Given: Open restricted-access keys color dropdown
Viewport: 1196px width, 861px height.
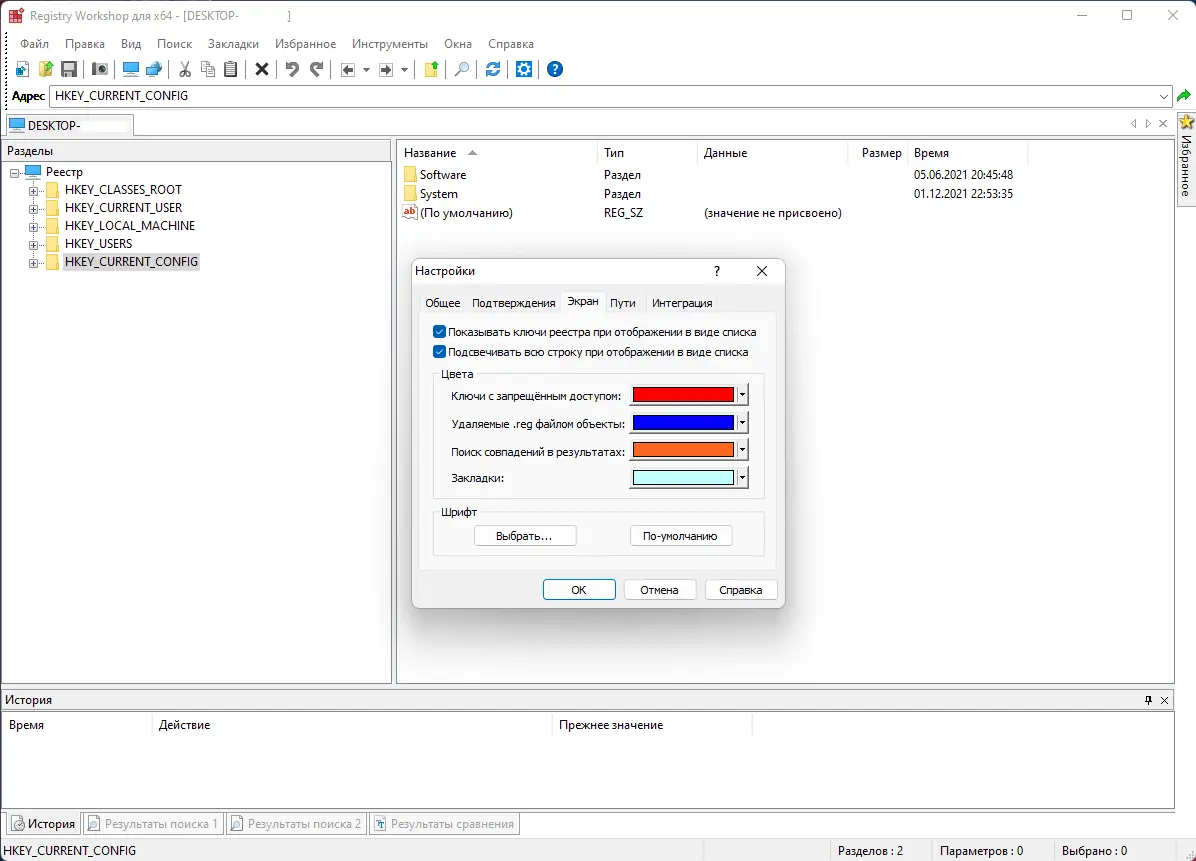Looking at the screenshot, I should 742,394.
